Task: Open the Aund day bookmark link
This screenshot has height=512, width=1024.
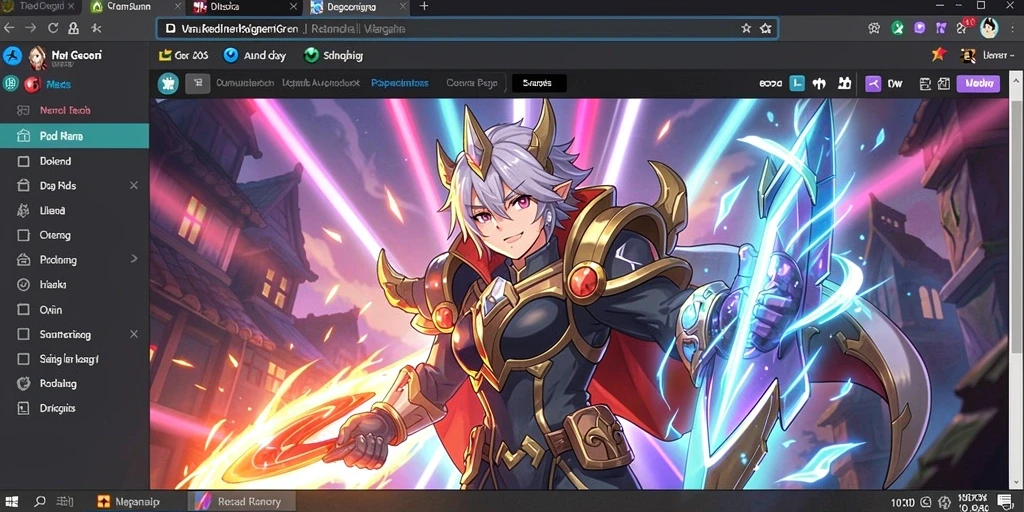Action: (x=255, y=56)
